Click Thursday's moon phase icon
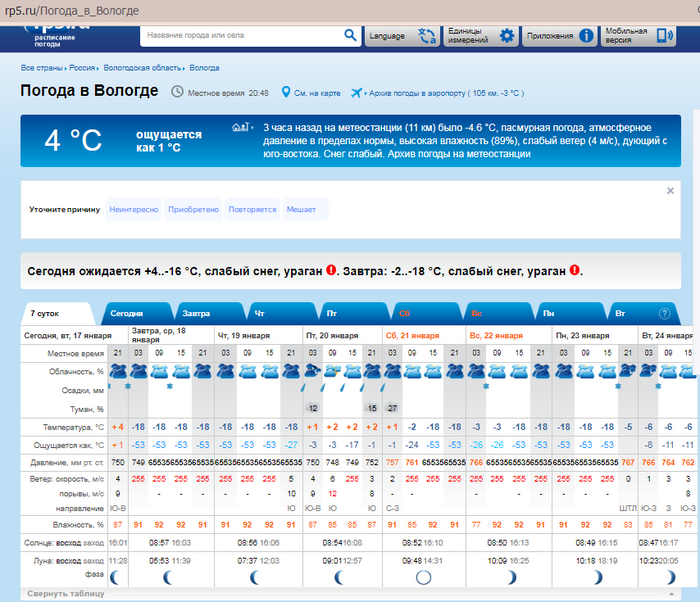Screen dimensions: 700x602 click(255, 577)
